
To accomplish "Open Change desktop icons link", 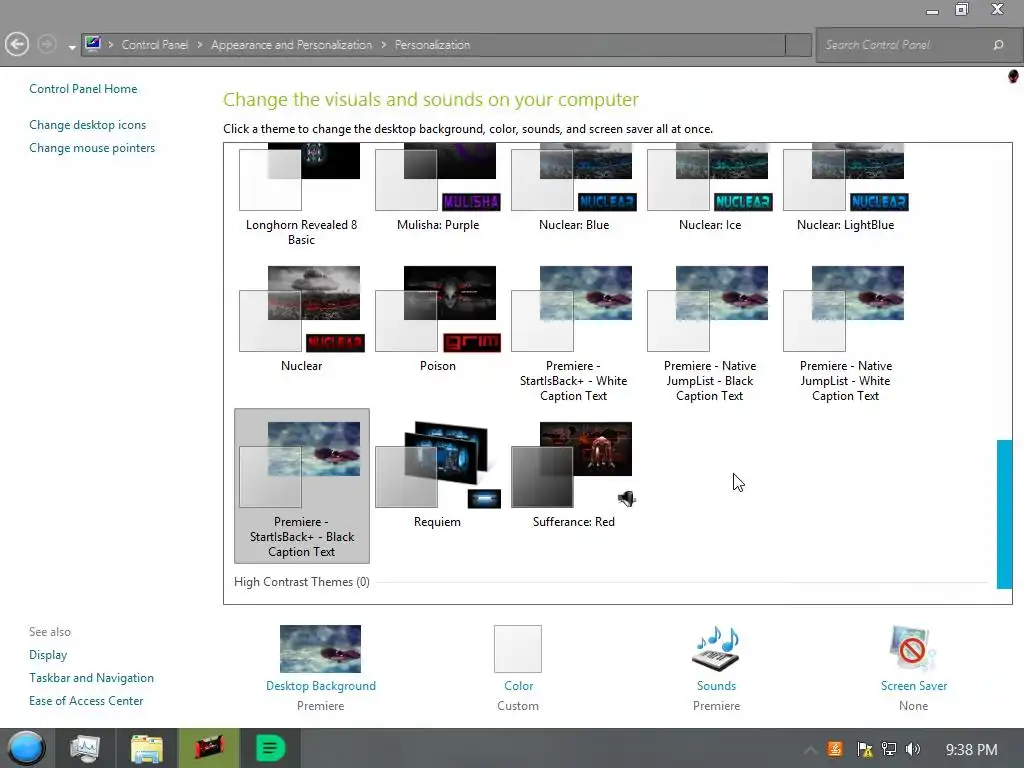I will (88, 125).
